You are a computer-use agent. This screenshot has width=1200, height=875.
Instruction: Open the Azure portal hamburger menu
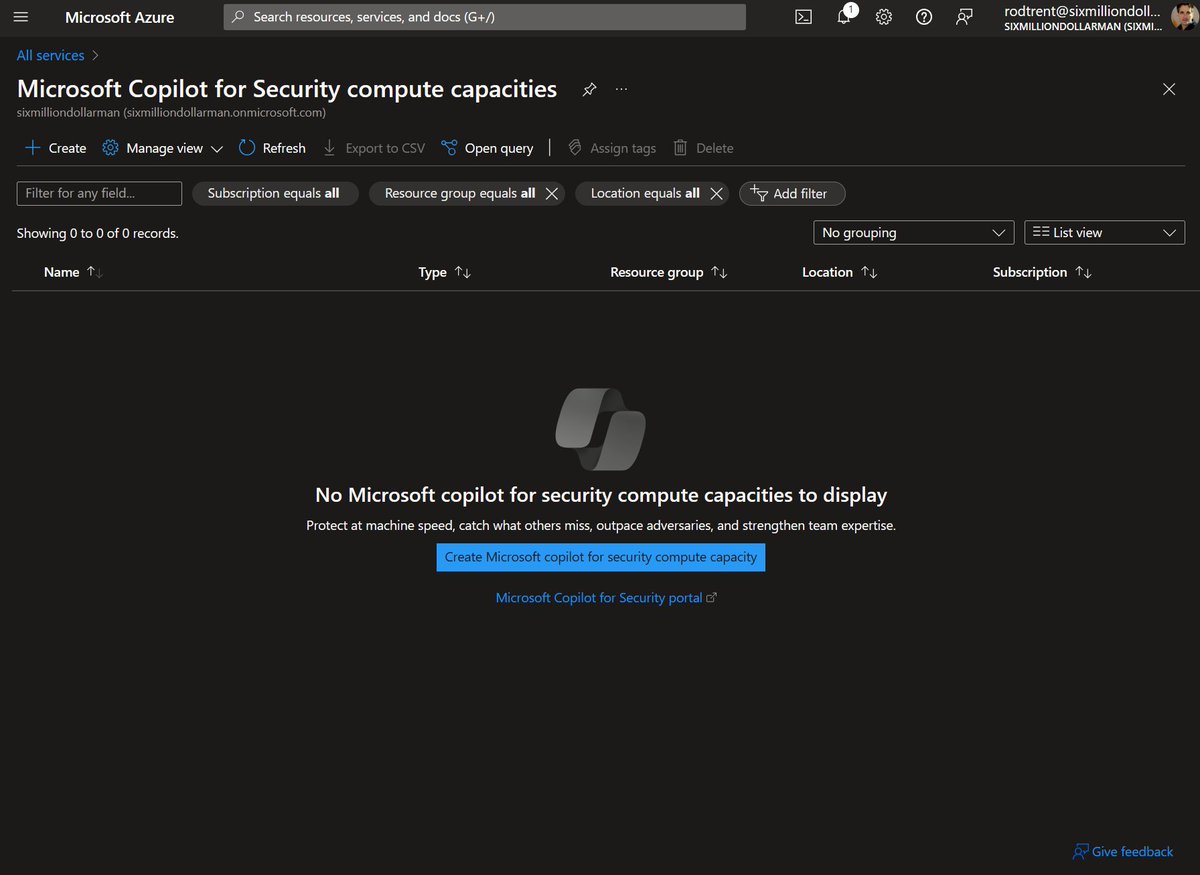click(21, 17)
